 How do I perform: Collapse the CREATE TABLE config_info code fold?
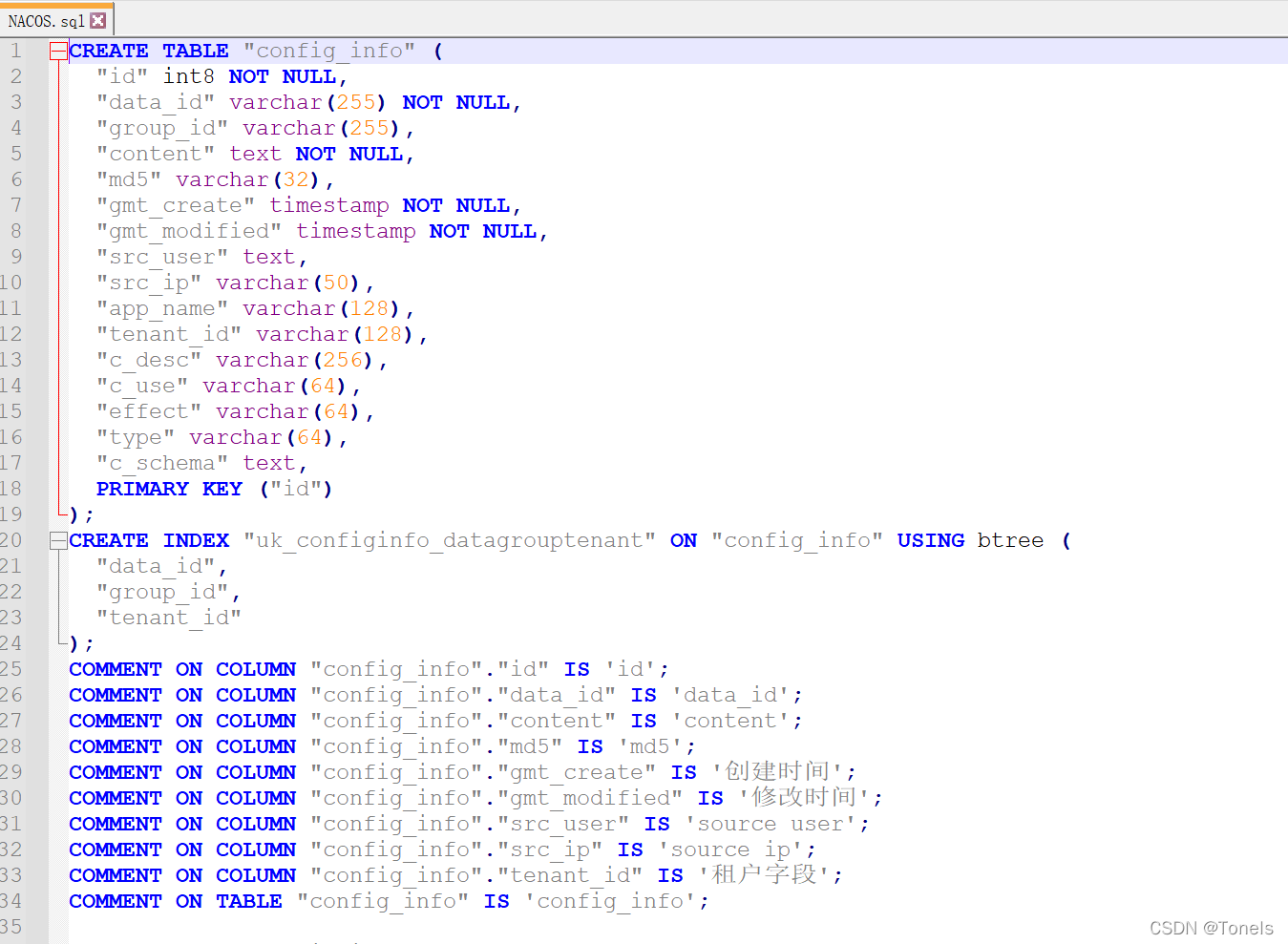click(x=57, y=51)
